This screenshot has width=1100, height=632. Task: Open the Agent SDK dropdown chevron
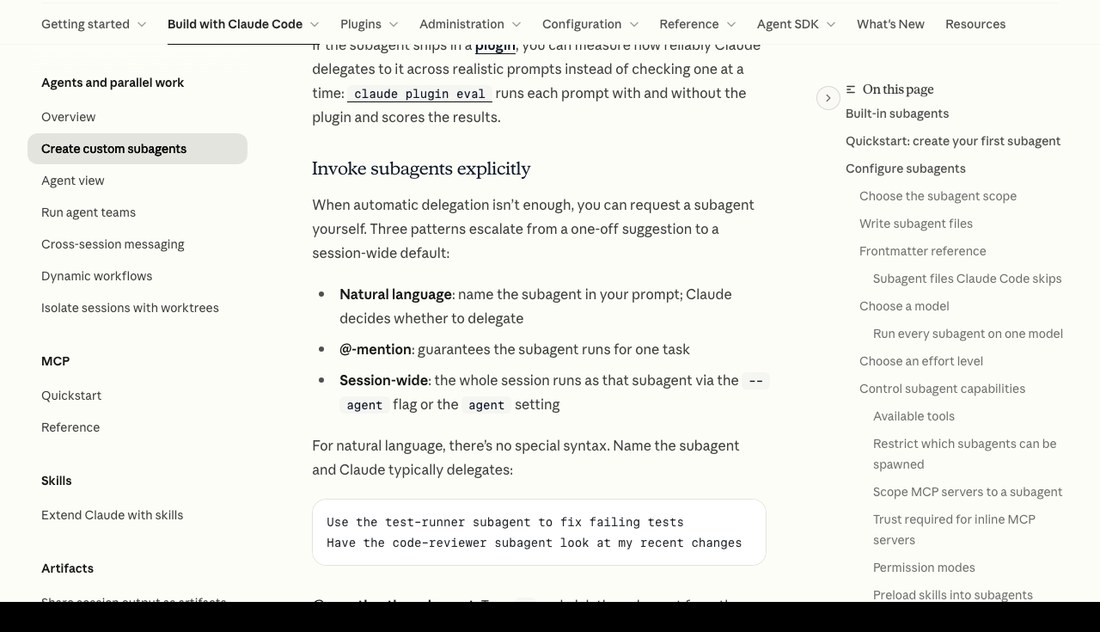point(831,25)
